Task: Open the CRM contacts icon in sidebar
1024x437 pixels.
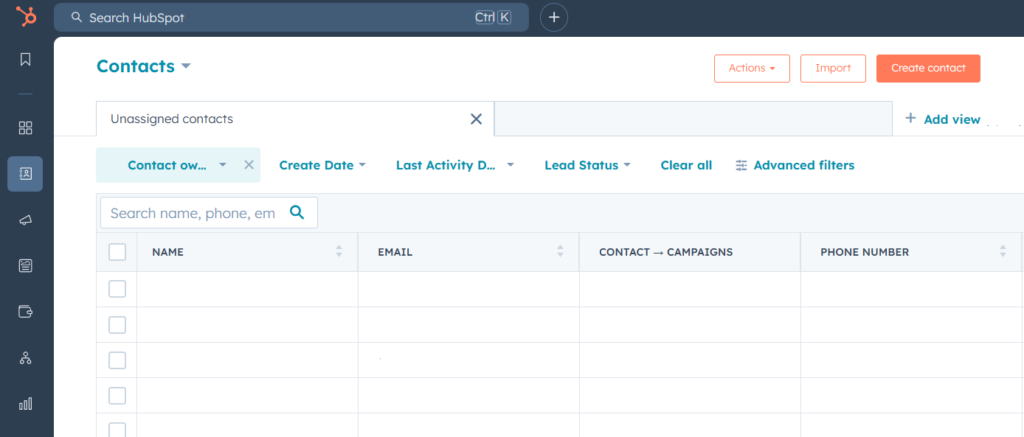Action: coord(26,173)
